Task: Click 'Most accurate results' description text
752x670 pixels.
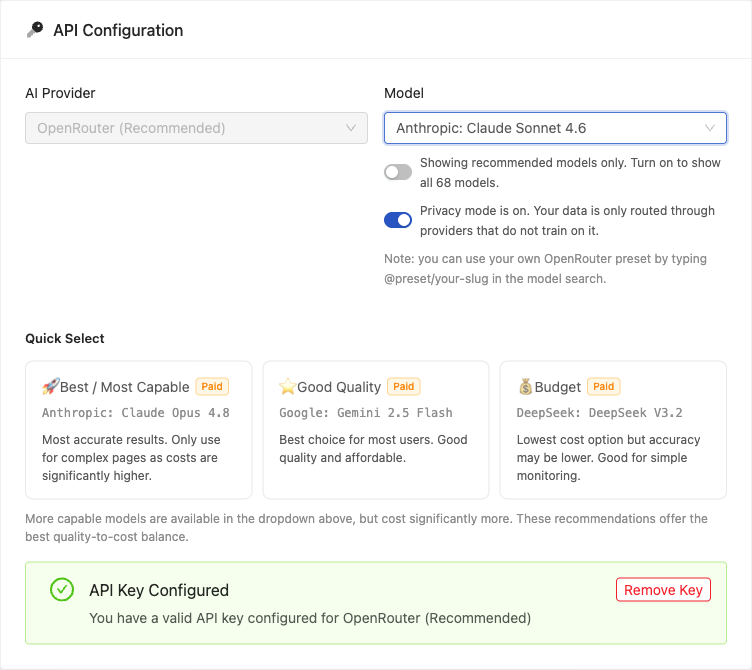Action: 131,458
